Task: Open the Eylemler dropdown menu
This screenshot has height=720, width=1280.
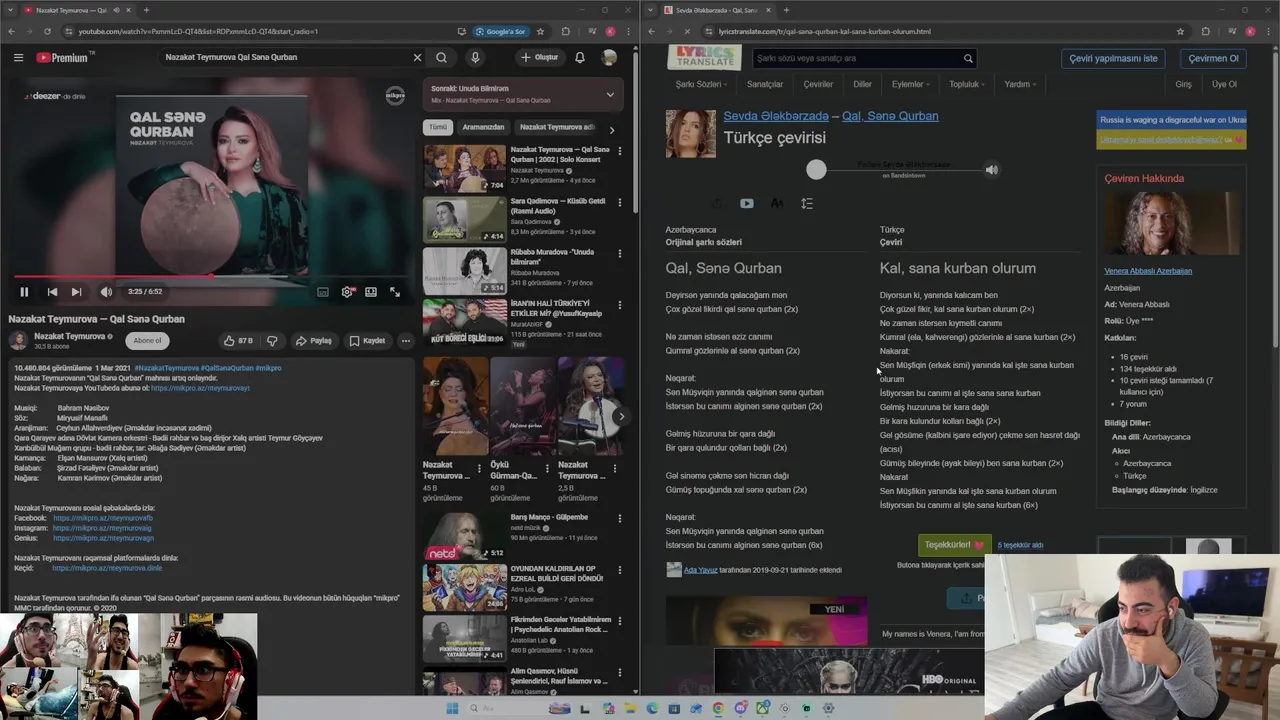Action: click(910, 84)
